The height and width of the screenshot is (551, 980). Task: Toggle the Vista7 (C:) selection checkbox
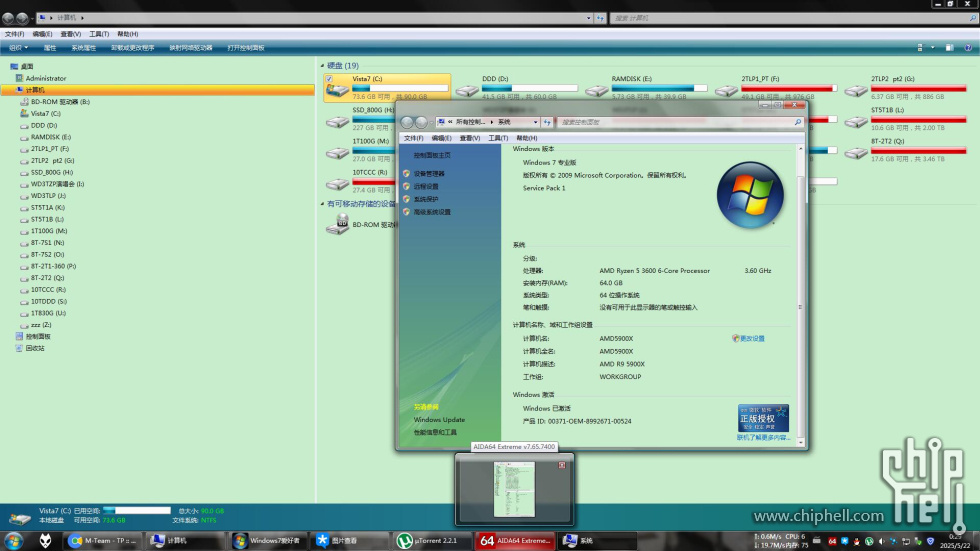click(329, 79)
